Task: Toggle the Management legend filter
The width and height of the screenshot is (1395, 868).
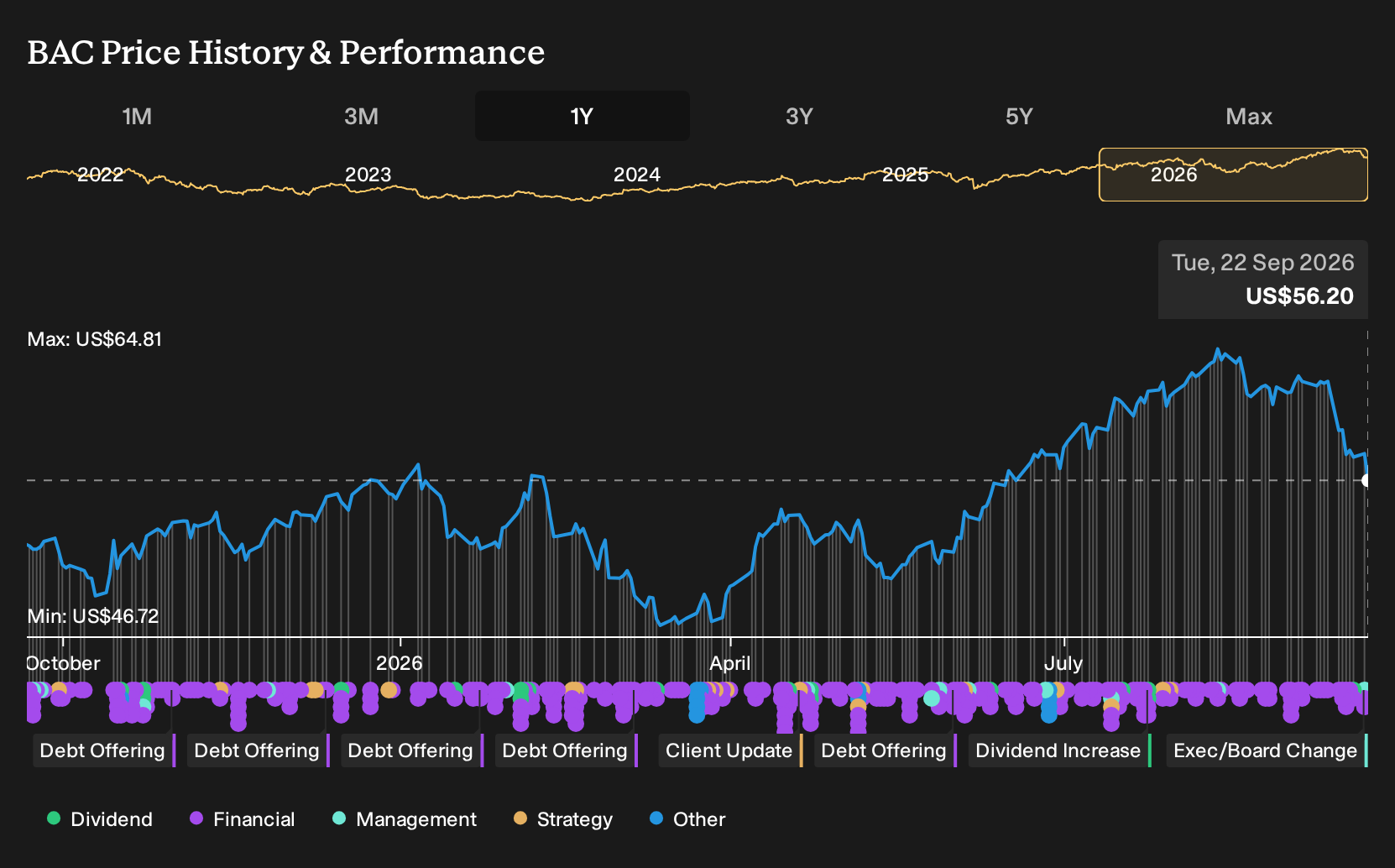Action: click(405, 819)
